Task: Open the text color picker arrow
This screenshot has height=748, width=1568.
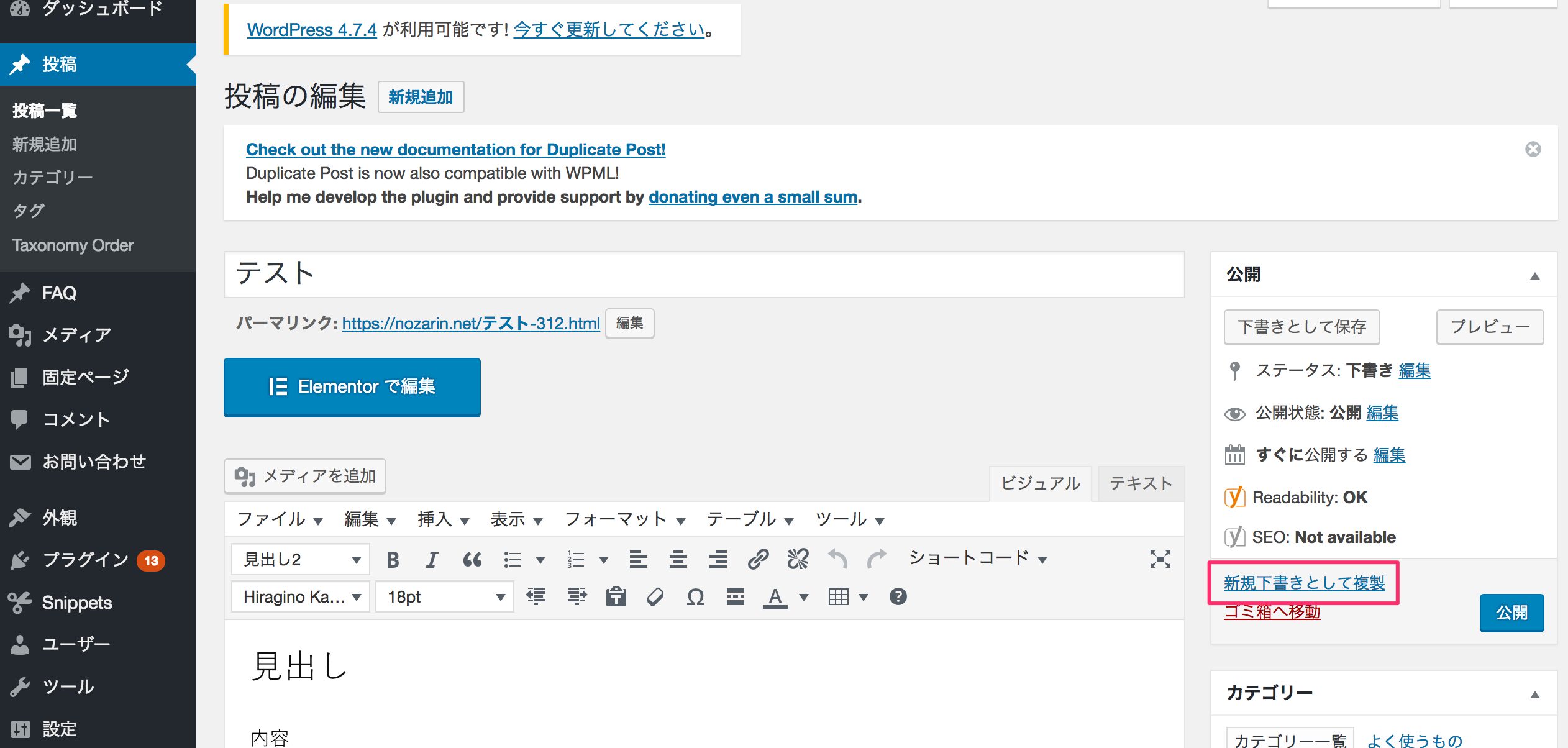Action: coord(804,597)
